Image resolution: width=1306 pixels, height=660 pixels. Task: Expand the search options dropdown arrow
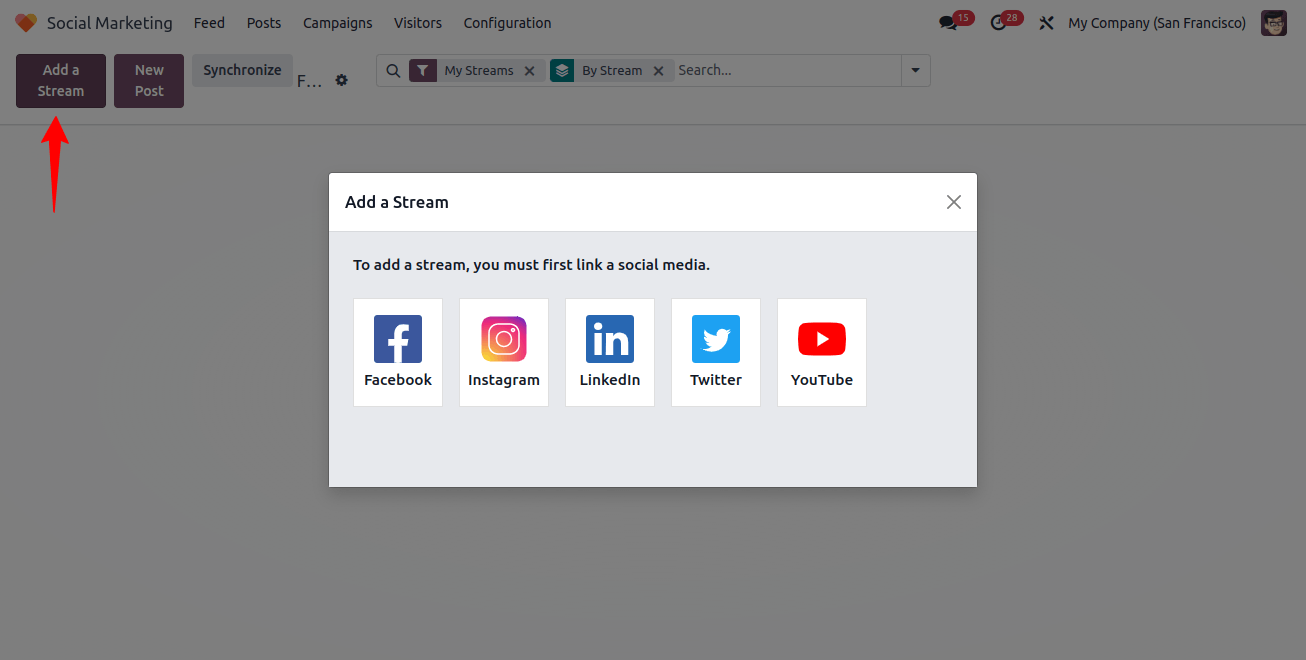tap(916, 71)
